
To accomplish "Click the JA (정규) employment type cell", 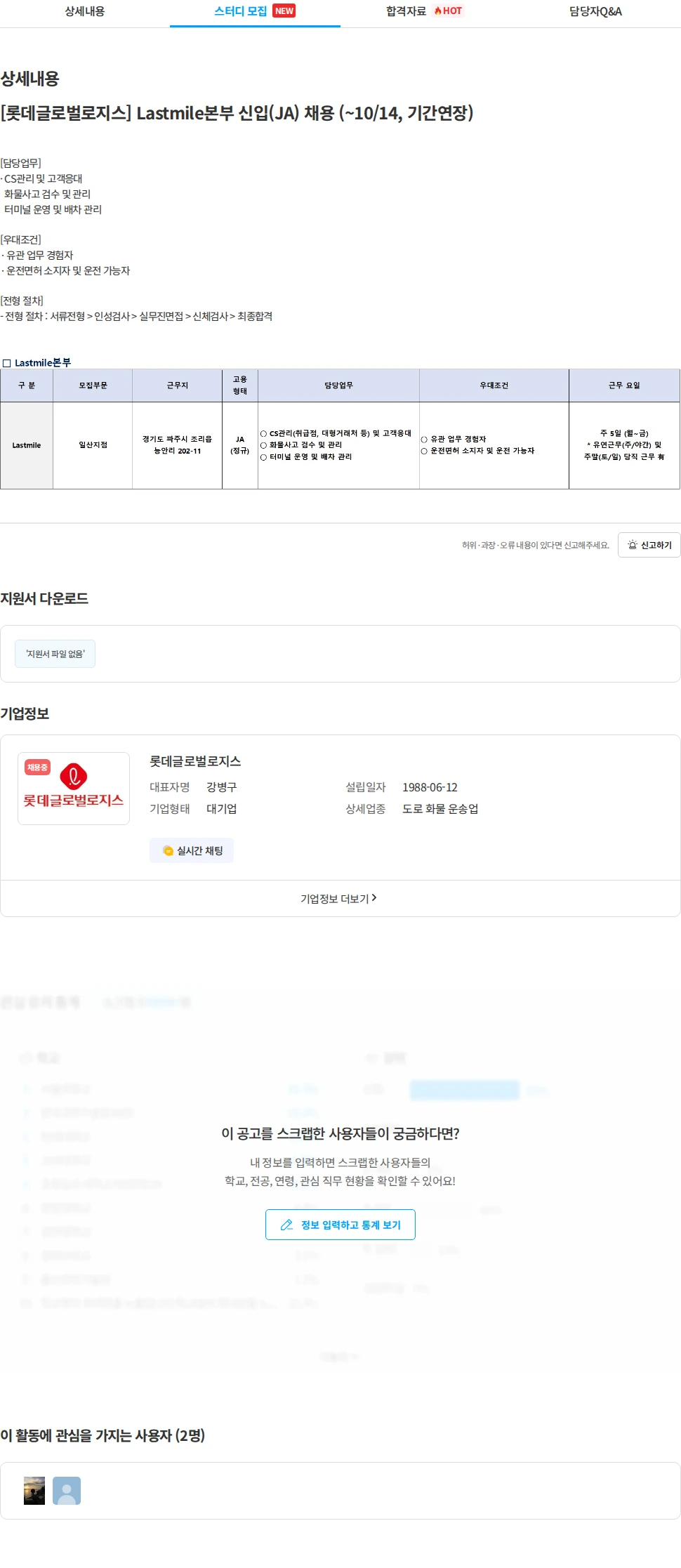I will pyautogui.click(x=240, y=445).
